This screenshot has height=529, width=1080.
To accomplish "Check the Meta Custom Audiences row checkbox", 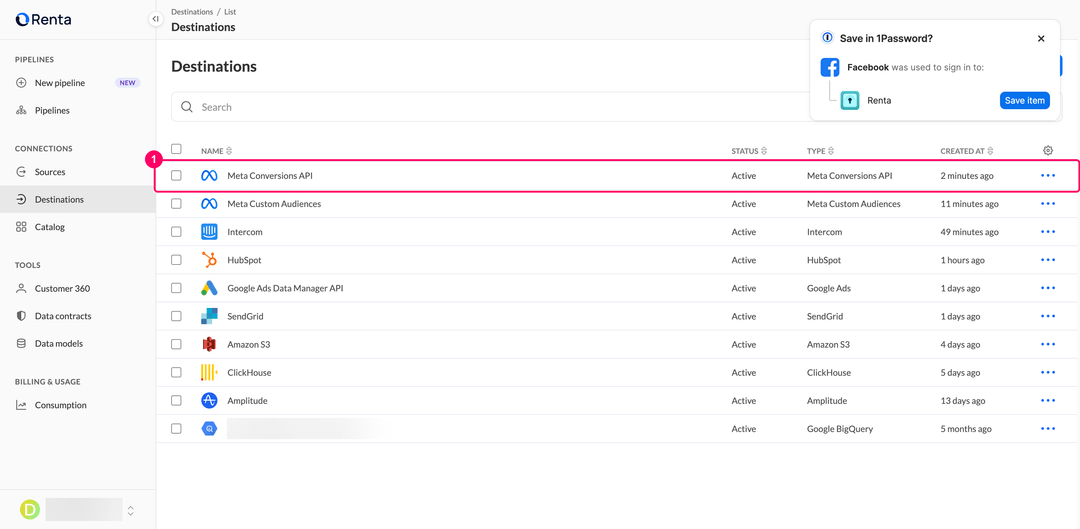I will click(176, 204).
